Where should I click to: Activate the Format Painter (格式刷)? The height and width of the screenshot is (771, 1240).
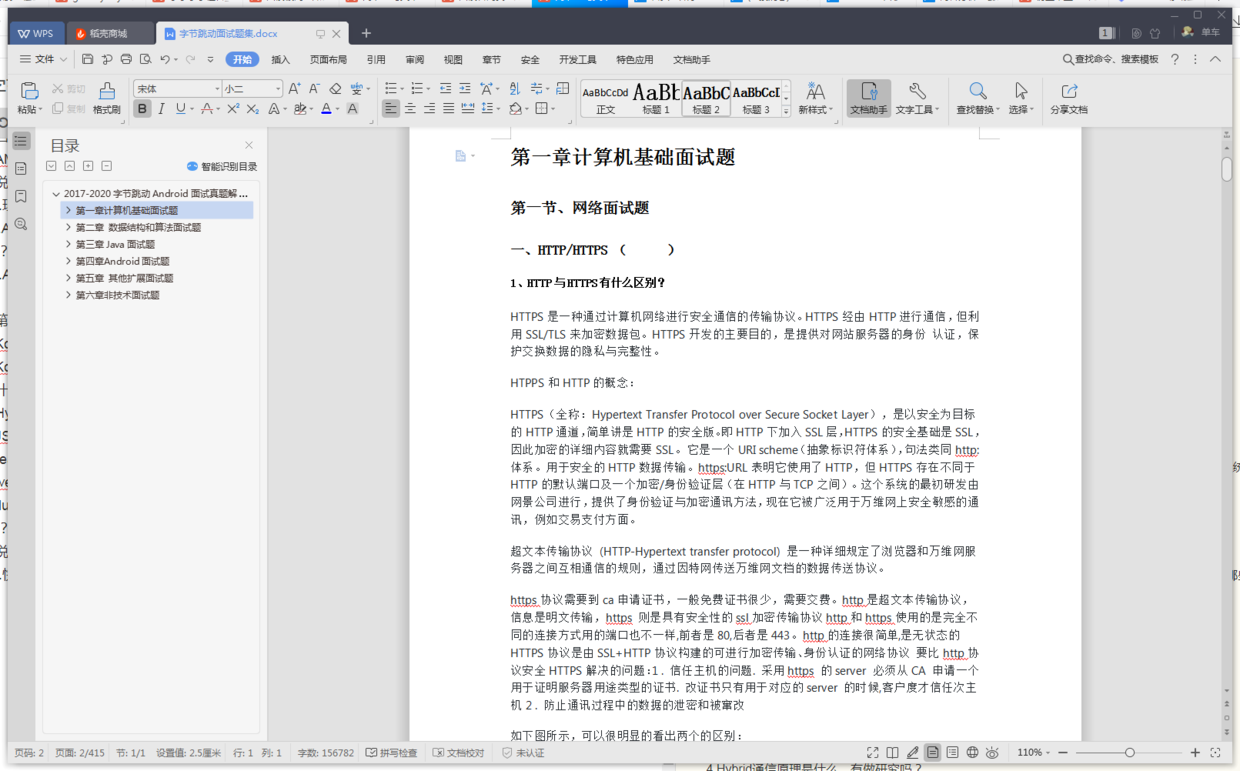pos(107,98)
